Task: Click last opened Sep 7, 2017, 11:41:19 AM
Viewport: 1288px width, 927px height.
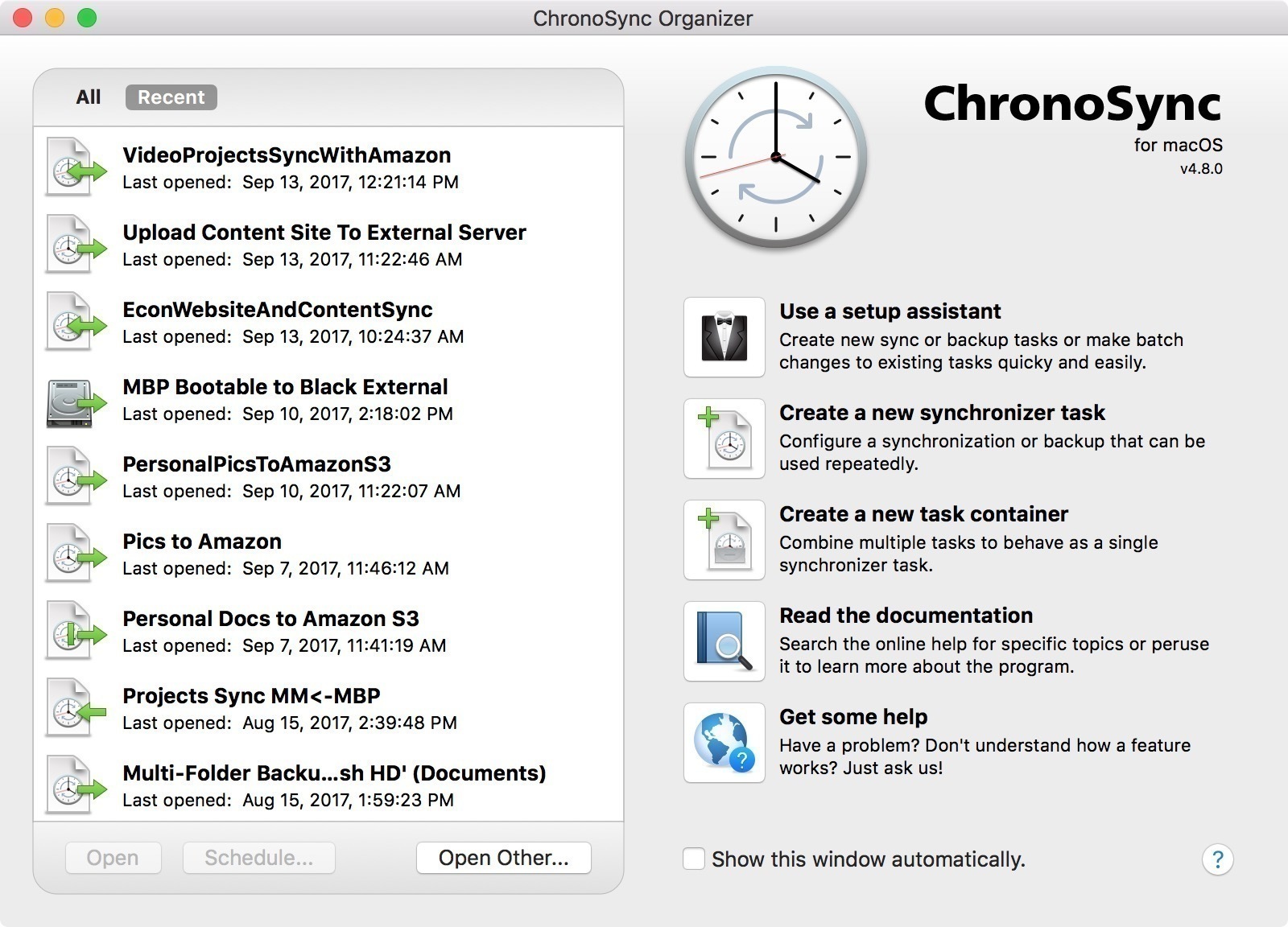Action: [284, 646]
